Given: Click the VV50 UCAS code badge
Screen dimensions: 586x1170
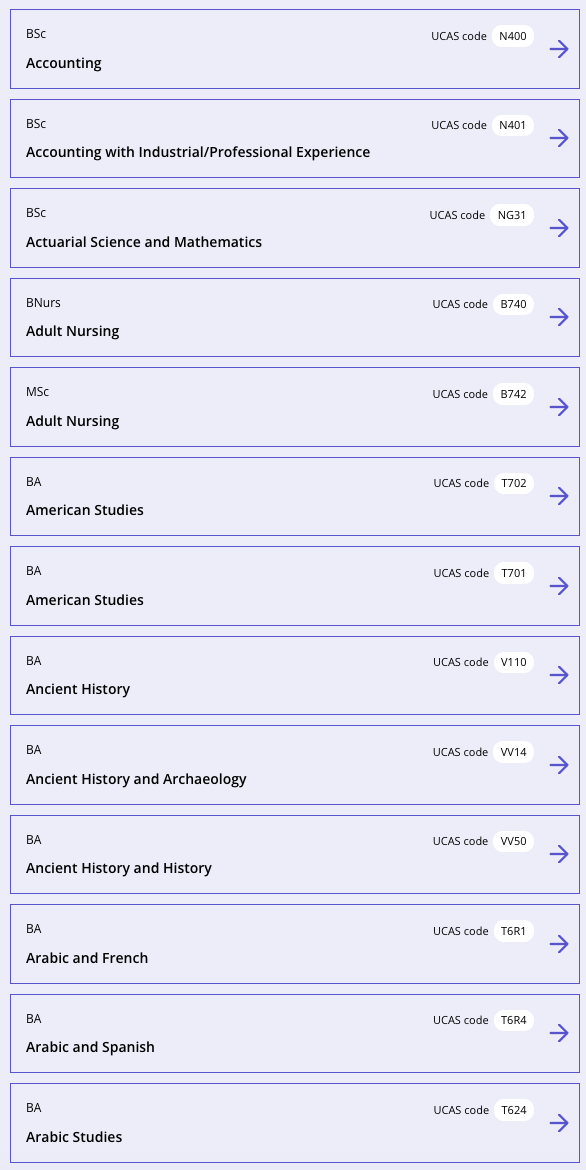Looking at the screenshot, I should 514,842.
